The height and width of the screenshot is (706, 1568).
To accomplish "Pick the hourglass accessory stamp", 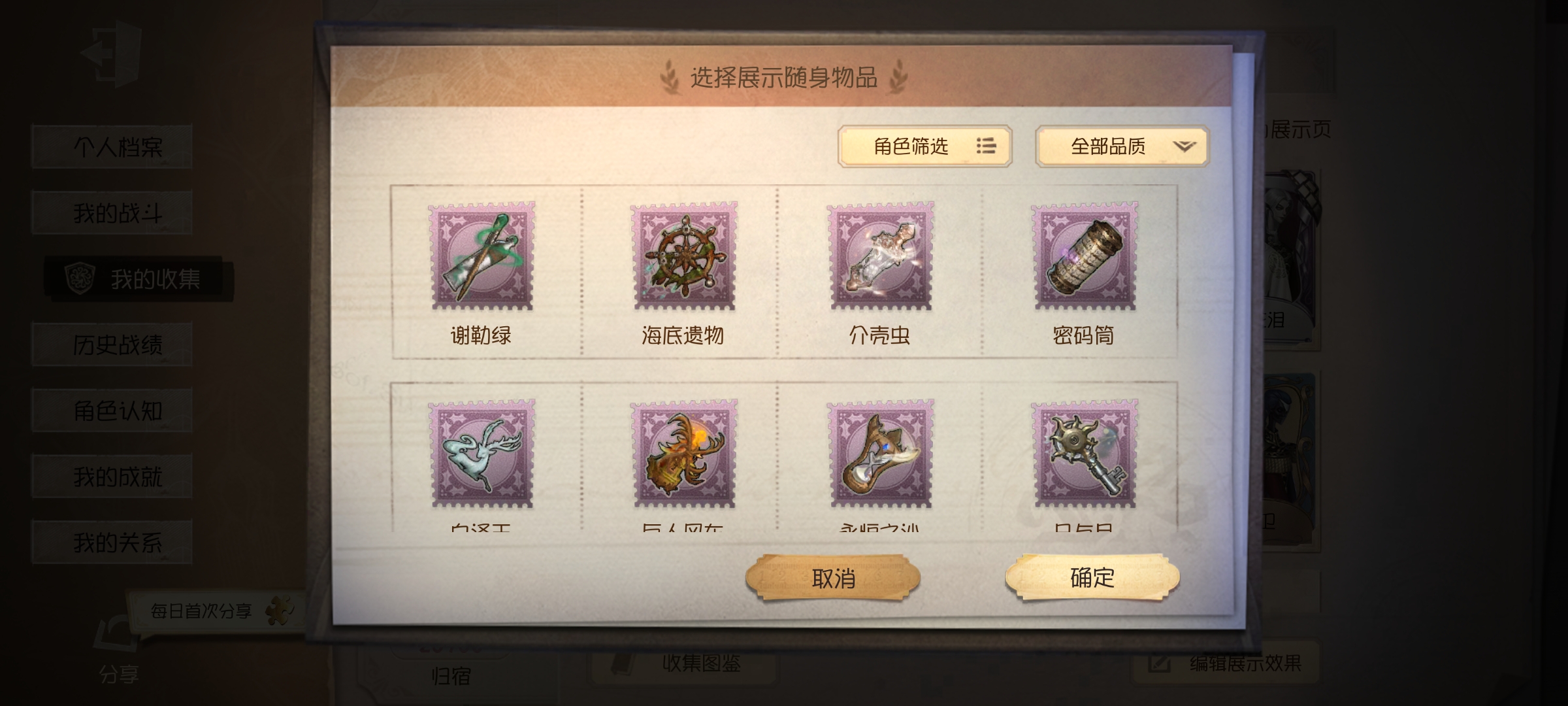I will click(880, 454).
